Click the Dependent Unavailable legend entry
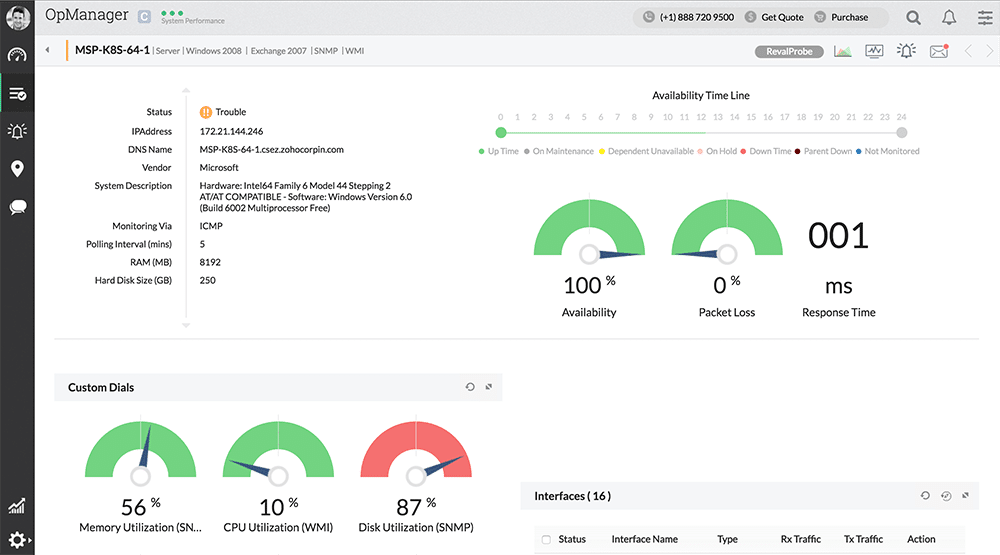Screen dimensions: 1000x555 tap(646, 151)
